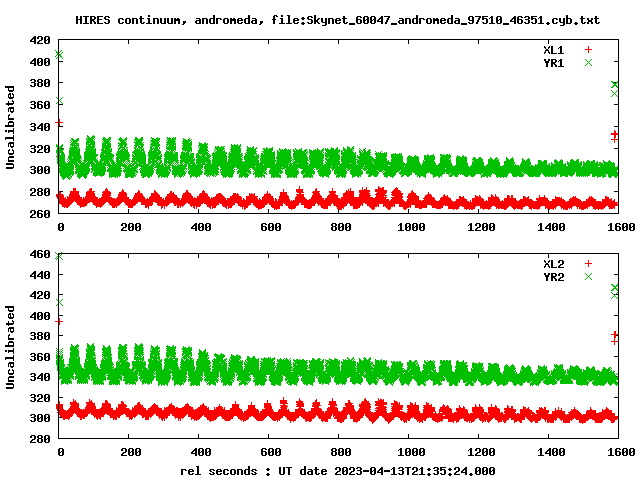Click the 1600 x-tick label under the top plot
This screenshot has width=640, height=480.
coord(621,227)
